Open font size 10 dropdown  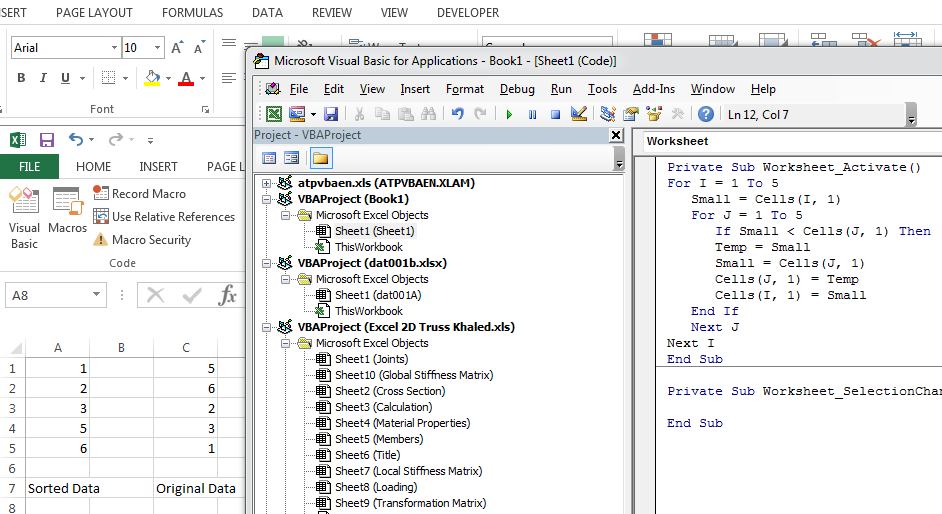pyautogui.click(x=157, y=47)
